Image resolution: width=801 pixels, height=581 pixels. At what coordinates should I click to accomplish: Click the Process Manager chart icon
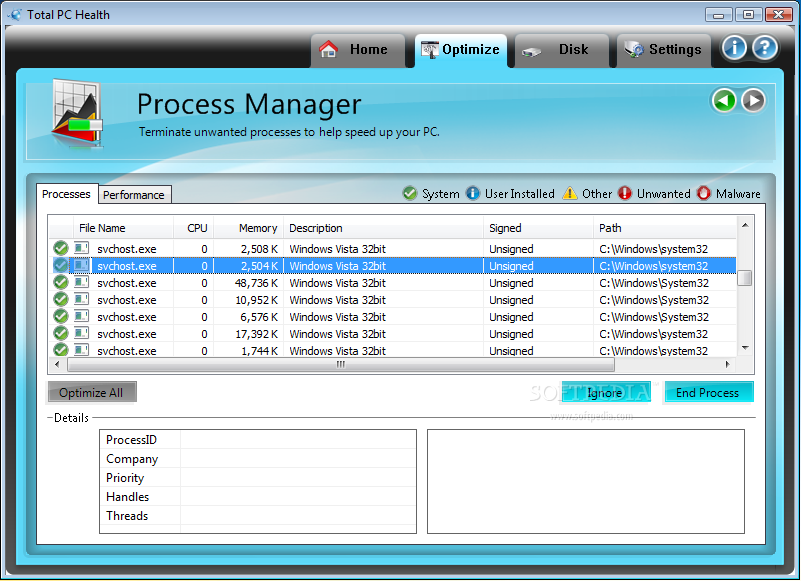(x=77, y=113)
